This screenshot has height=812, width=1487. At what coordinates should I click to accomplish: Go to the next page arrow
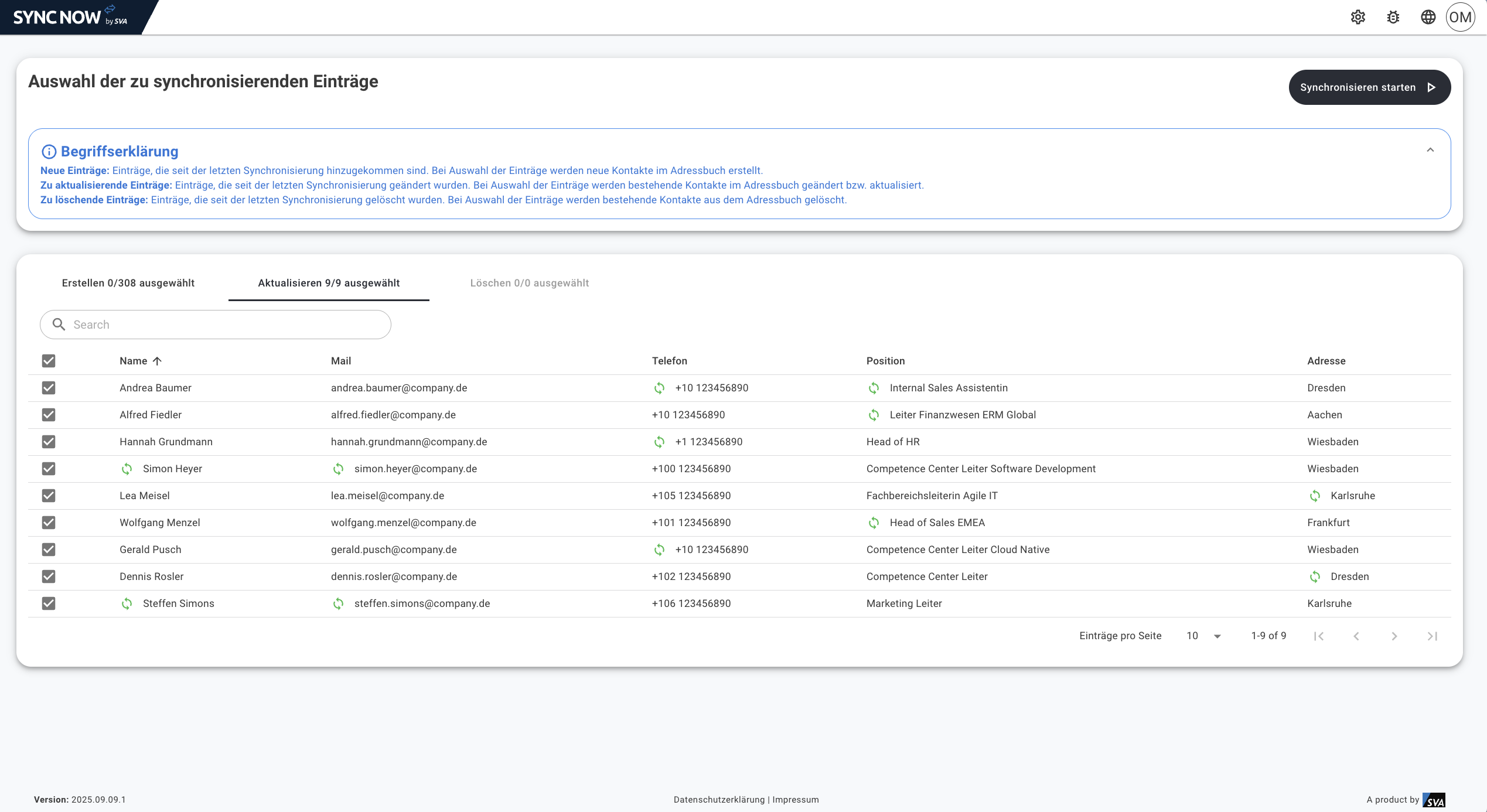click(x=1394, y=636)
